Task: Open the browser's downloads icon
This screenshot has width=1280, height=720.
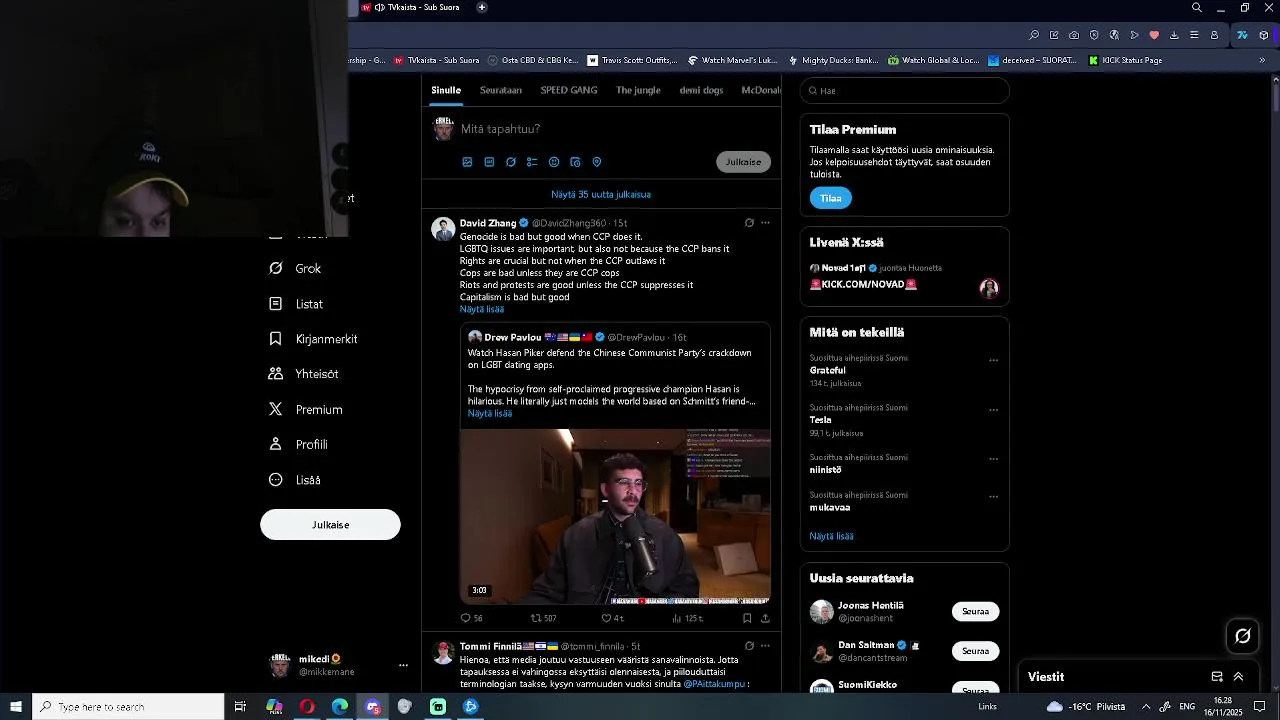Action: click(1174, 35)
